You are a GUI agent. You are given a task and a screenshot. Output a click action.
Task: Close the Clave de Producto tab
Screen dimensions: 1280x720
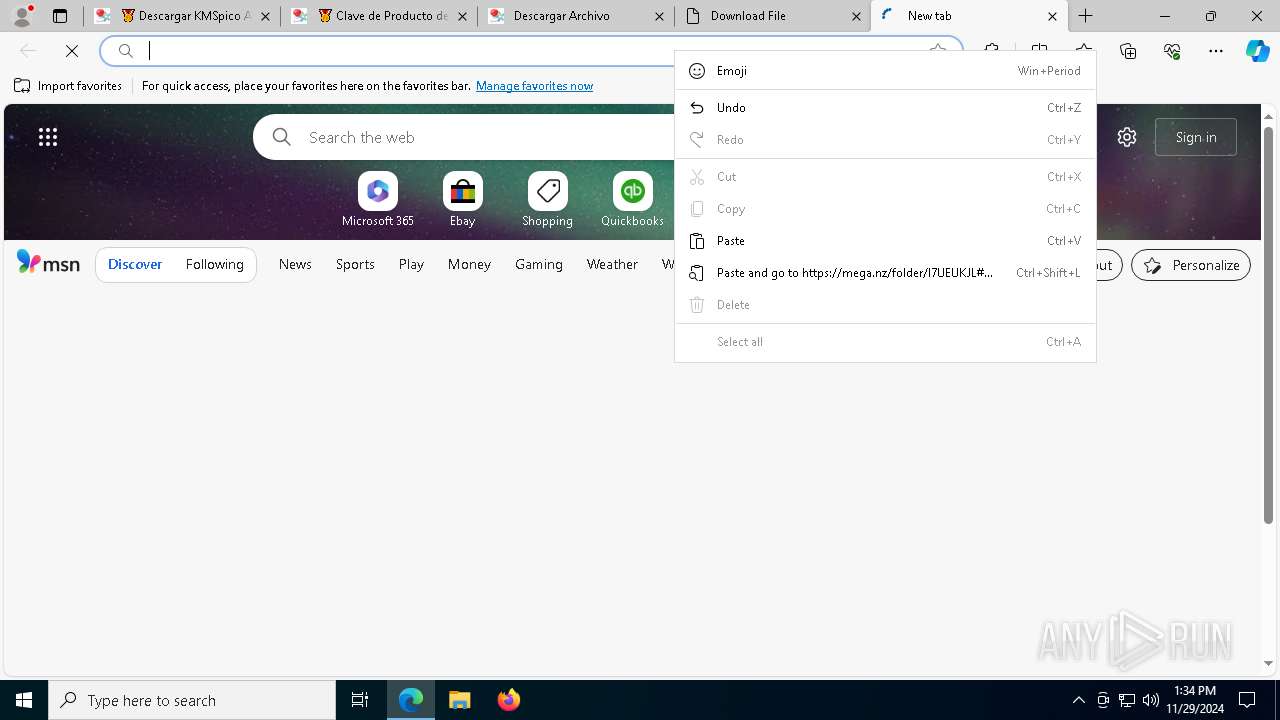click(464, 16)
